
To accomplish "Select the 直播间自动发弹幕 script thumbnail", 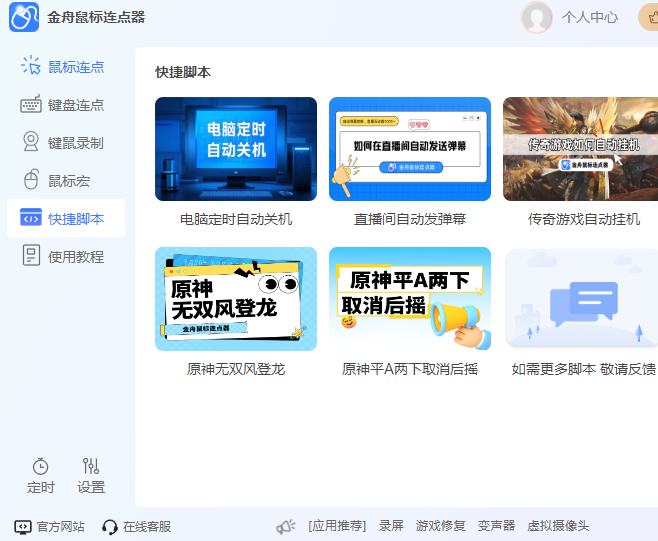I will click(x=410, y=149).
